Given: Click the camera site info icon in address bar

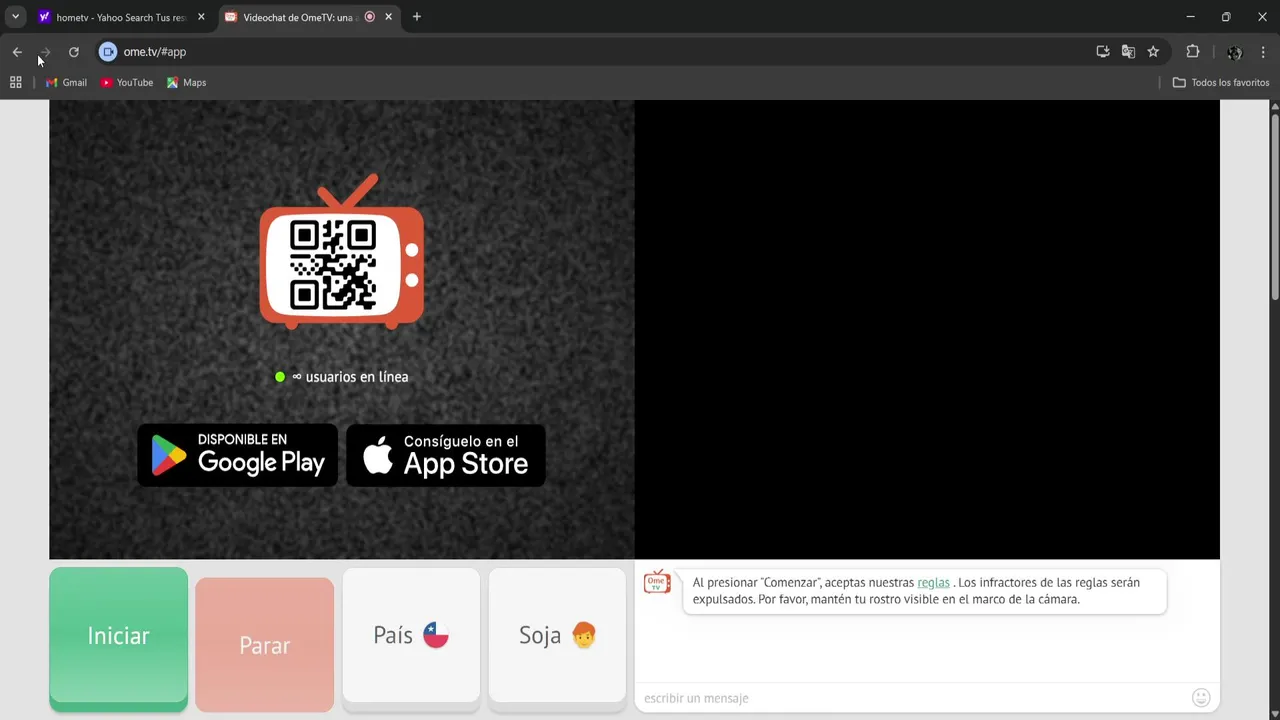Looking at the screenshot, I should point(108,52).
